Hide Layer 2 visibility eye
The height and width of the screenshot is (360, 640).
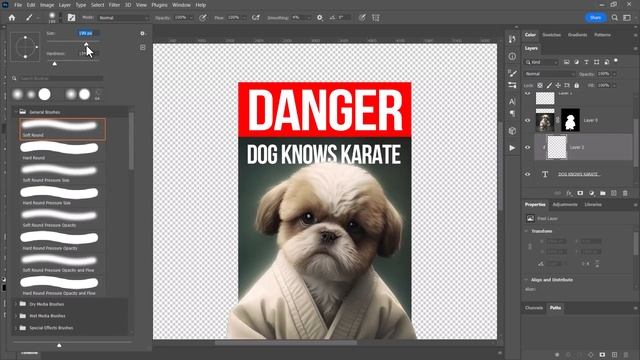pos(528,147)
